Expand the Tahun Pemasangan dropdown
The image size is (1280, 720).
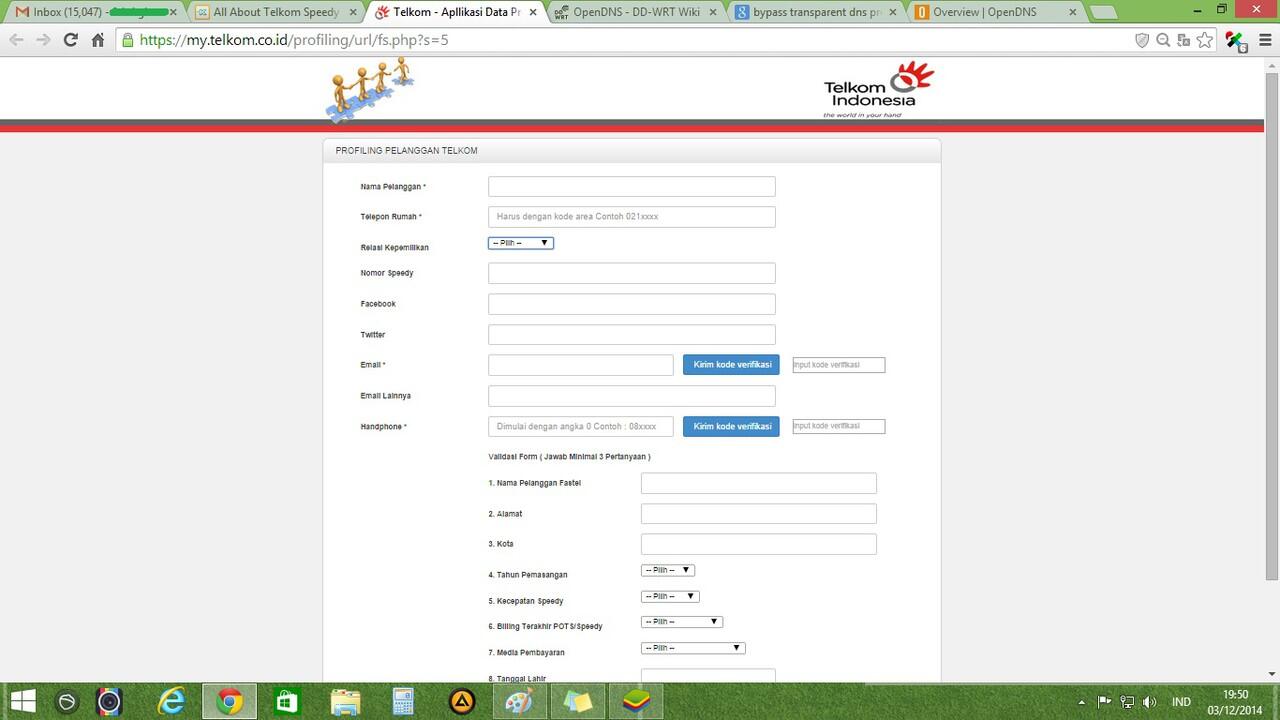point(667,570)
